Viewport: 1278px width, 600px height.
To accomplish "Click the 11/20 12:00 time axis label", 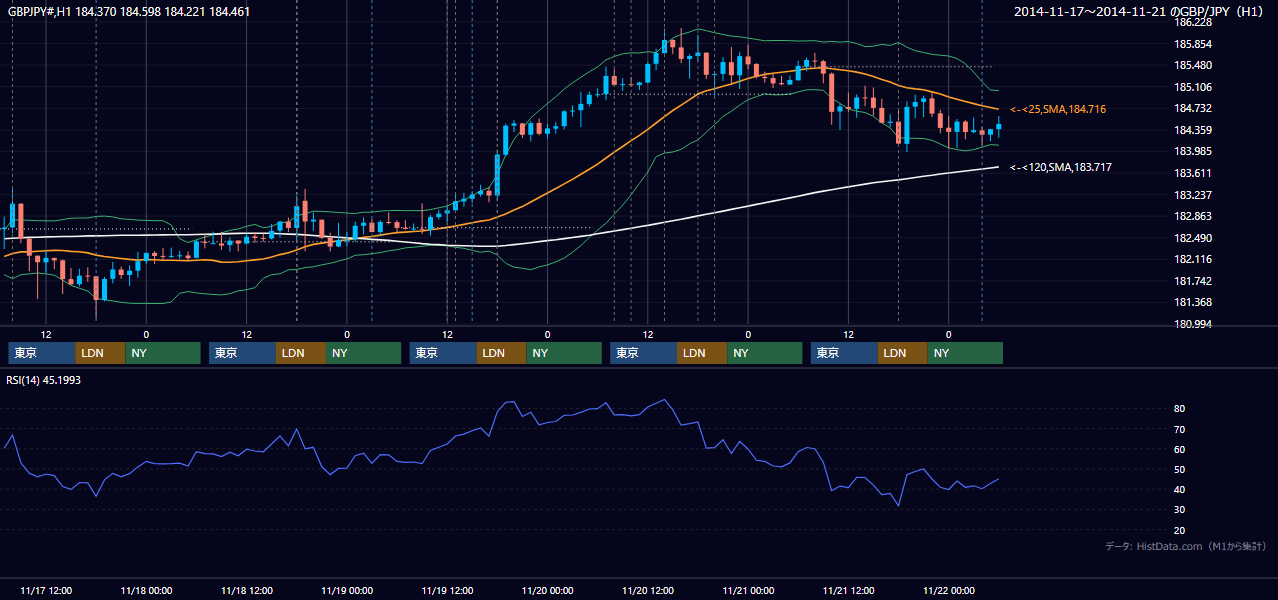I will pyautogui.click(x=648, y=590).
